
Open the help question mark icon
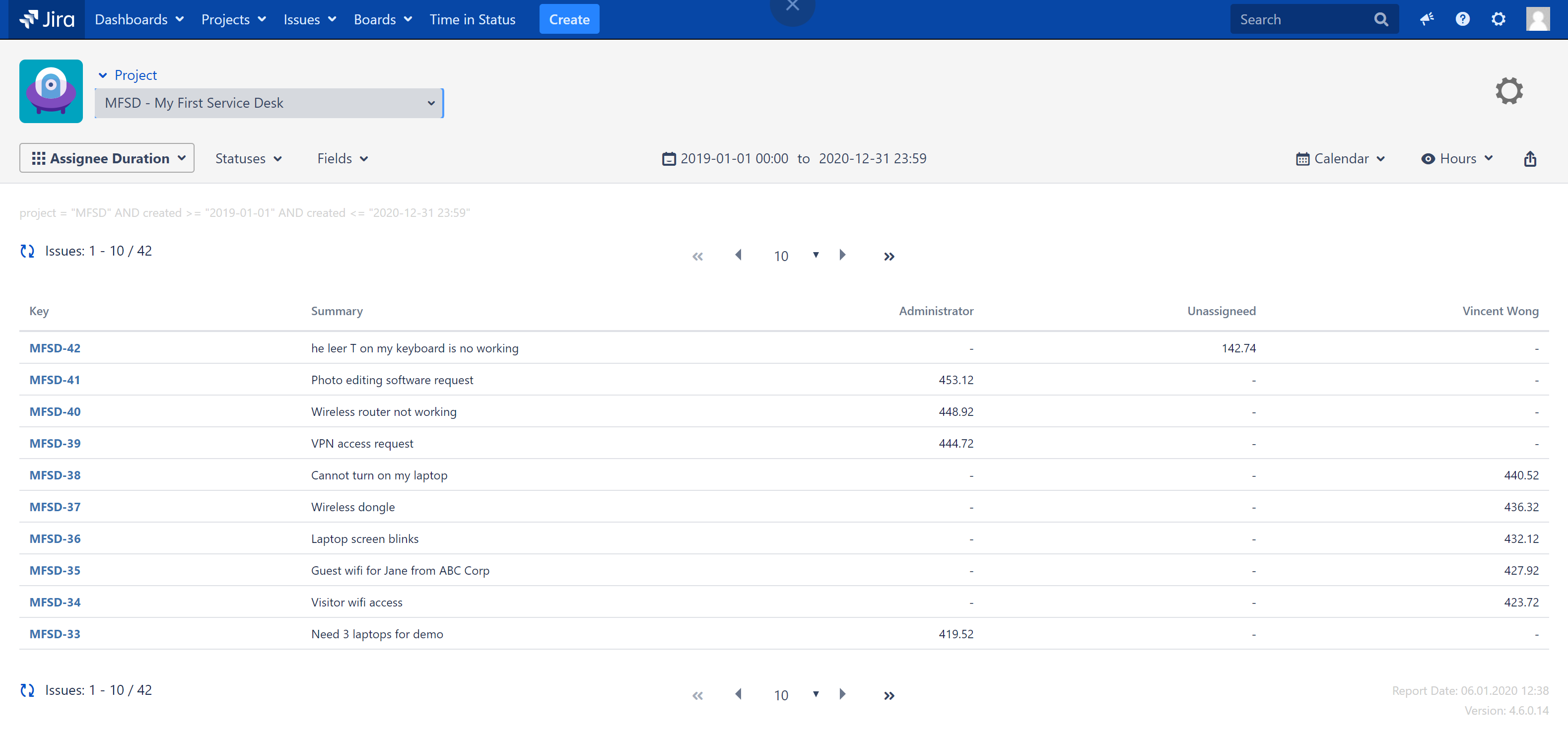[x=1462, y=19]
